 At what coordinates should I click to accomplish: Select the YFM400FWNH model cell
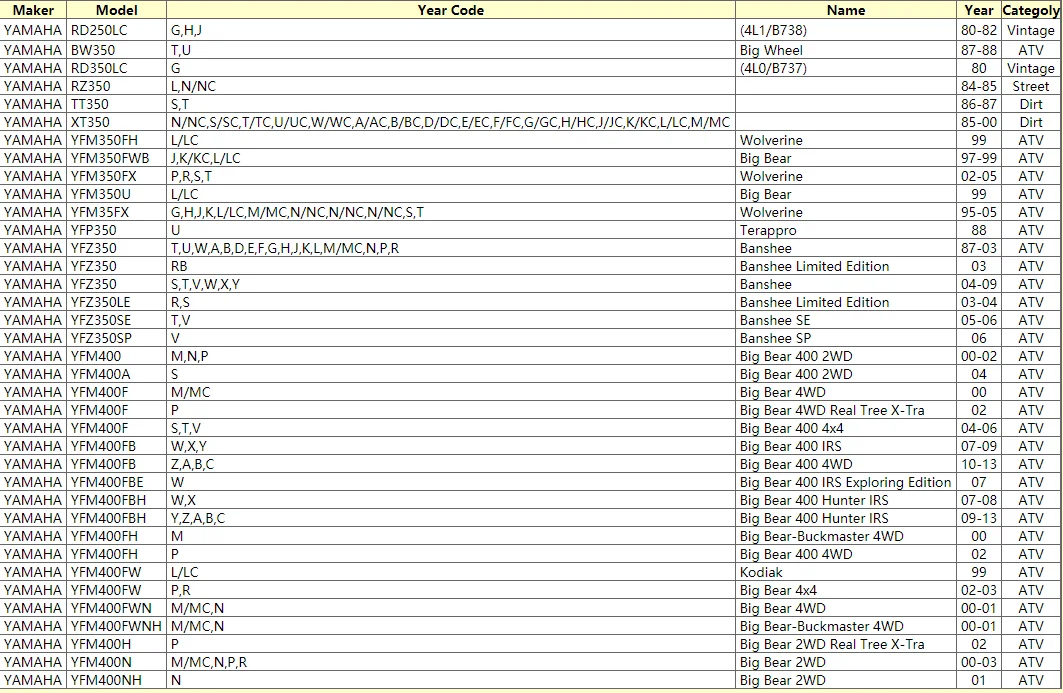pyautogui.click(x=117, y=626)
